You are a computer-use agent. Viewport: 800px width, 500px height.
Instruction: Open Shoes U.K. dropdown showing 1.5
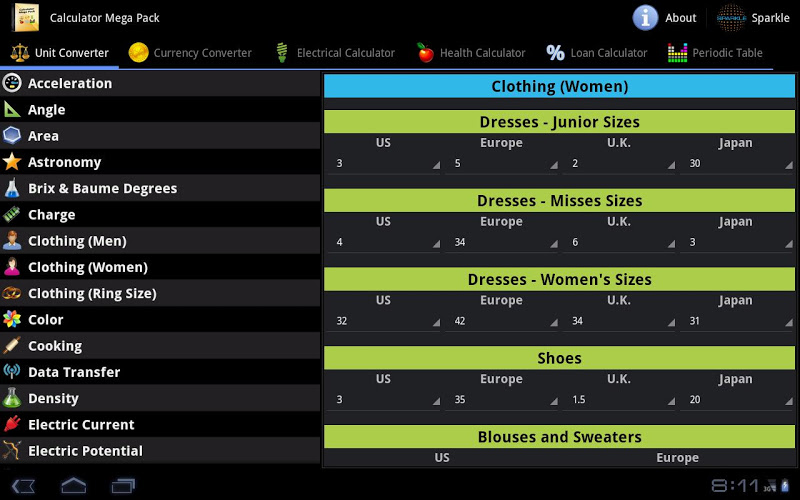click(x=619, y=399)
